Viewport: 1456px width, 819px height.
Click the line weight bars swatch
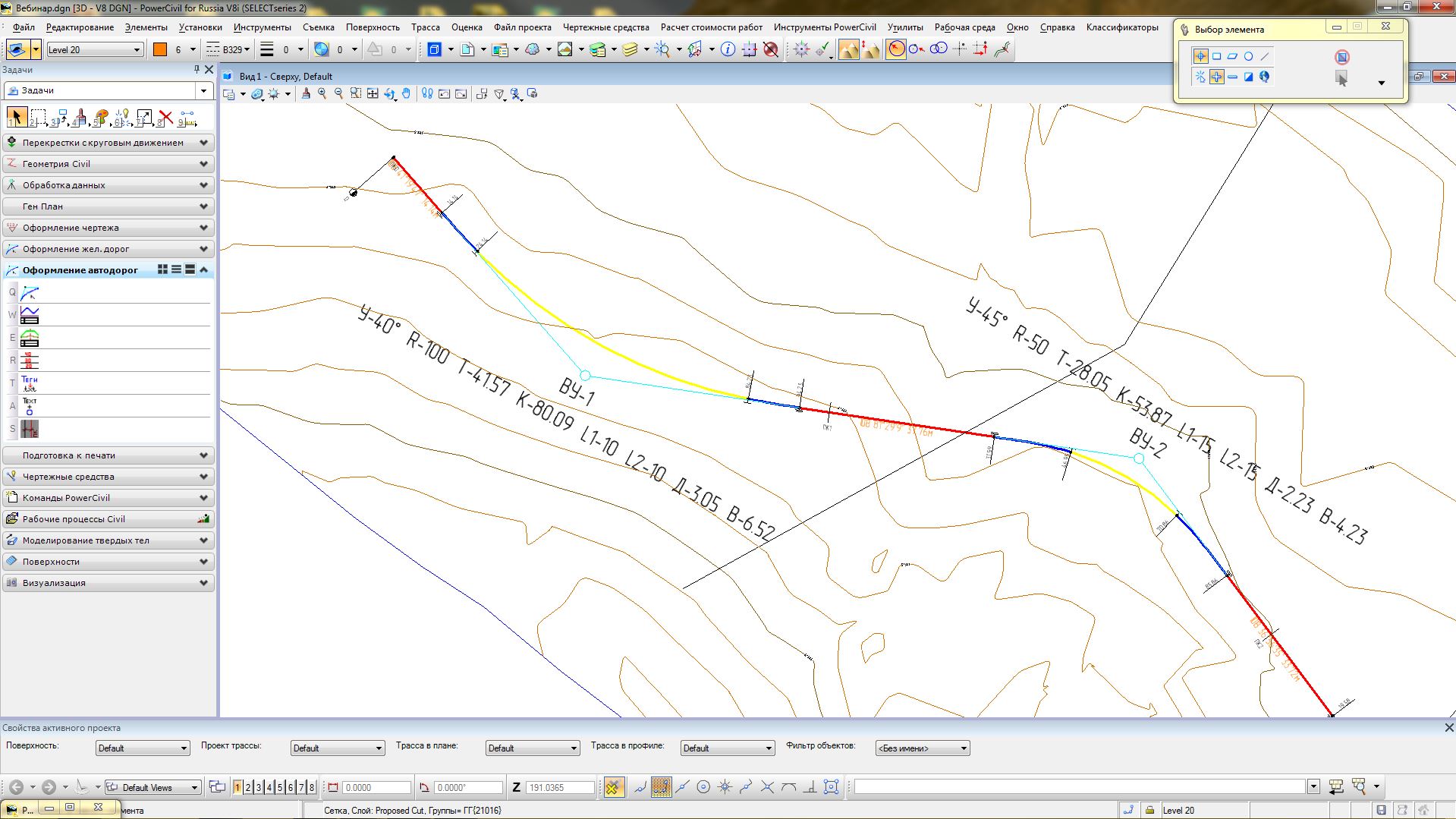coord(267,49)
